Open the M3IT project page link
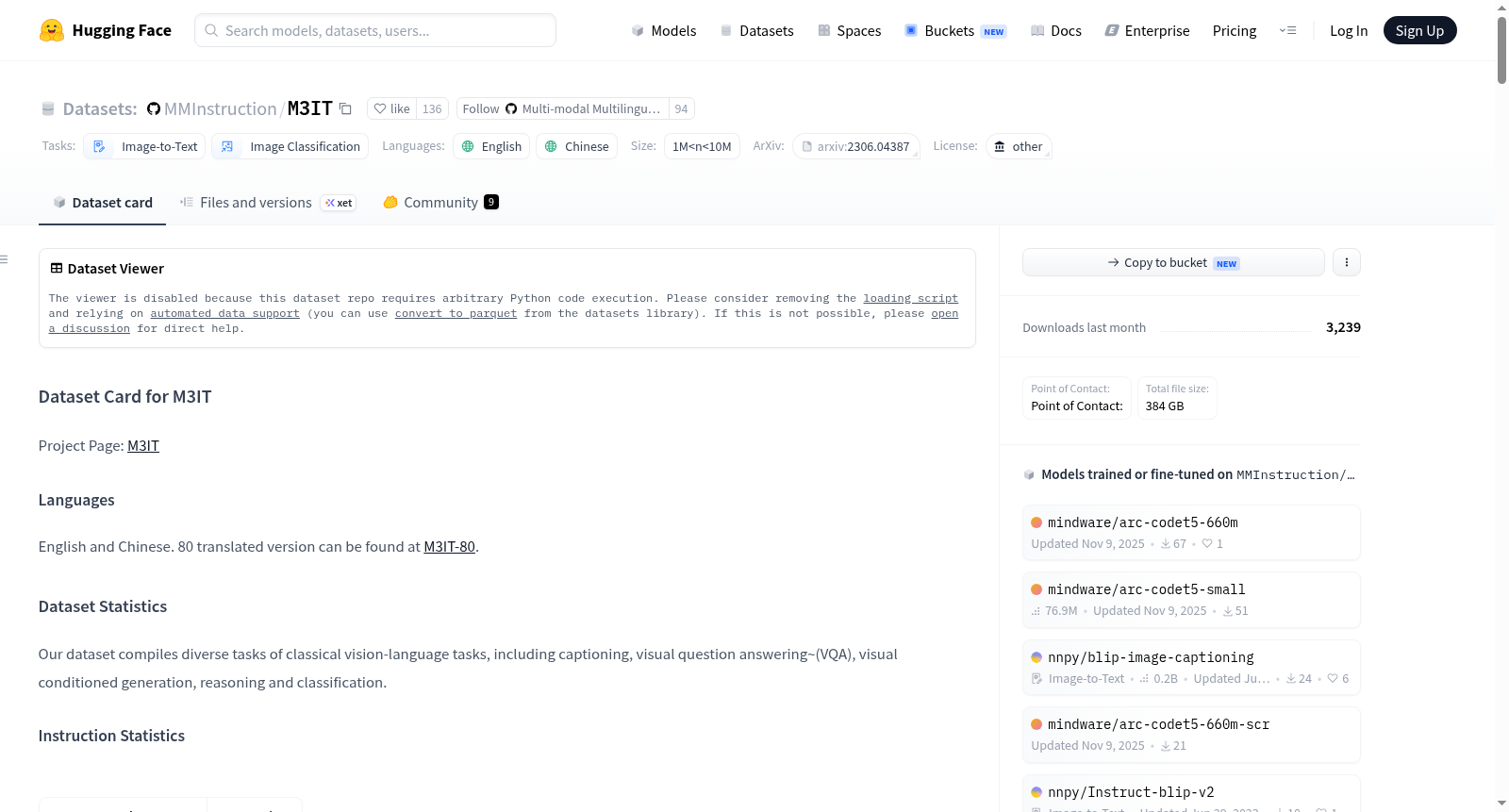The image size is (1509, 812). 143,445
